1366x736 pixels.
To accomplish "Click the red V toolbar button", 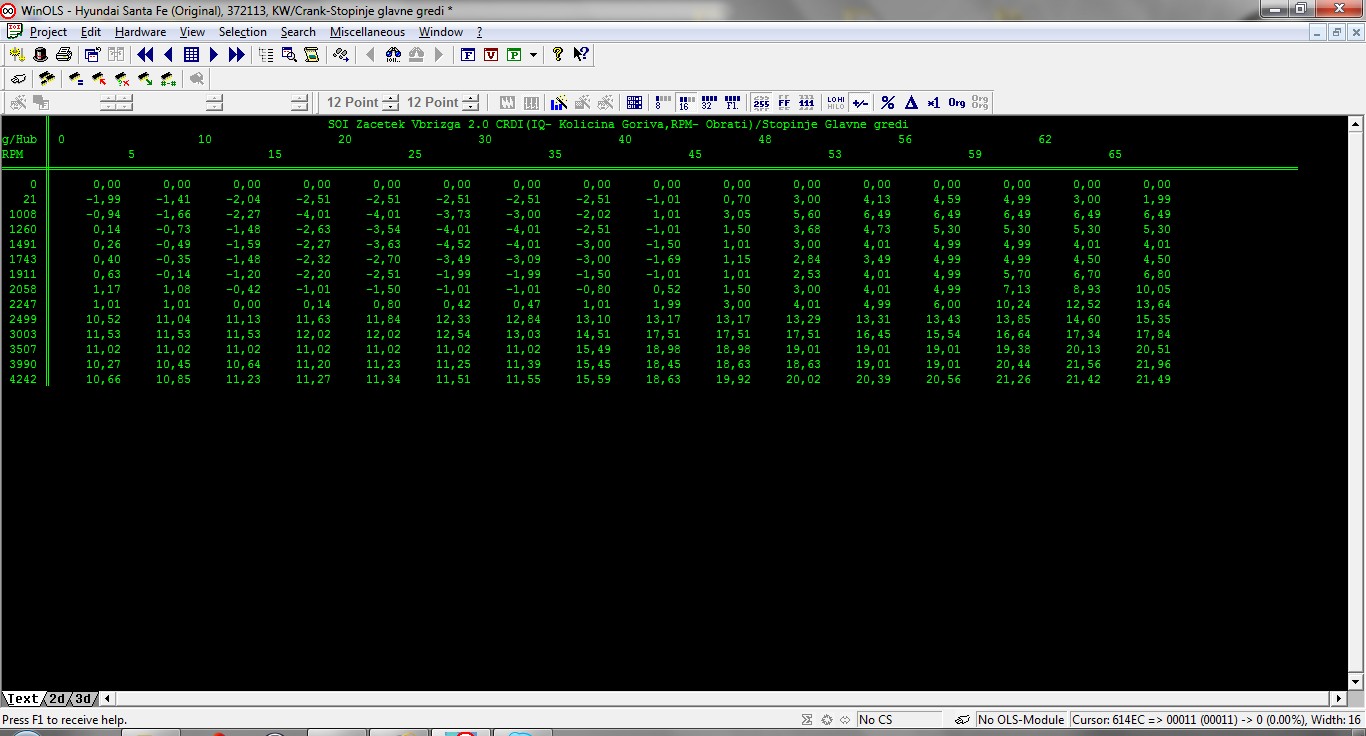I will point(491,55).
